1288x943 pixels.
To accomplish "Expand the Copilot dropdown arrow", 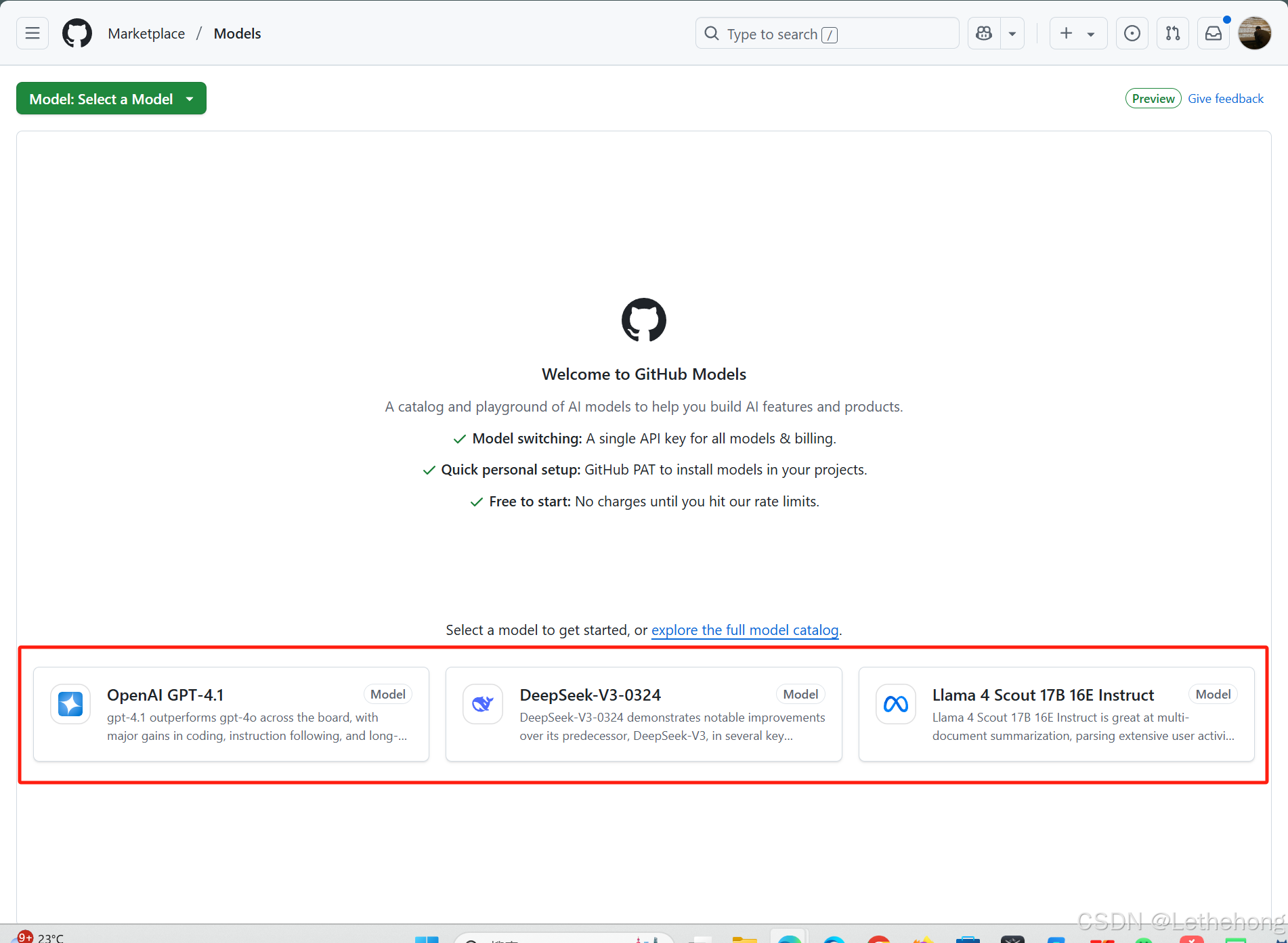I will click(x=1012, y=33).
